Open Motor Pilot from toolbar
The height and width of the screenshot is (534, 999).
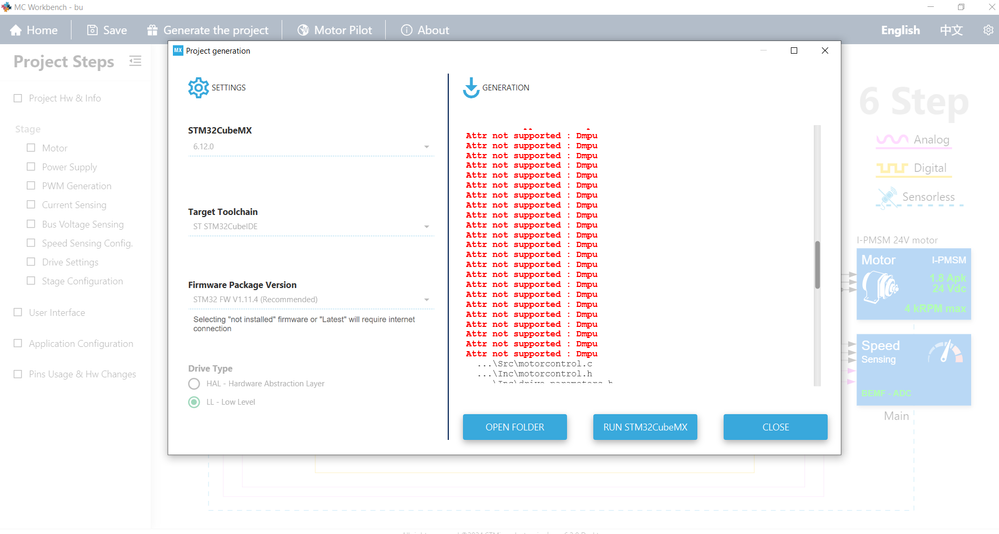pyautogui.click(x=334, y=30)
